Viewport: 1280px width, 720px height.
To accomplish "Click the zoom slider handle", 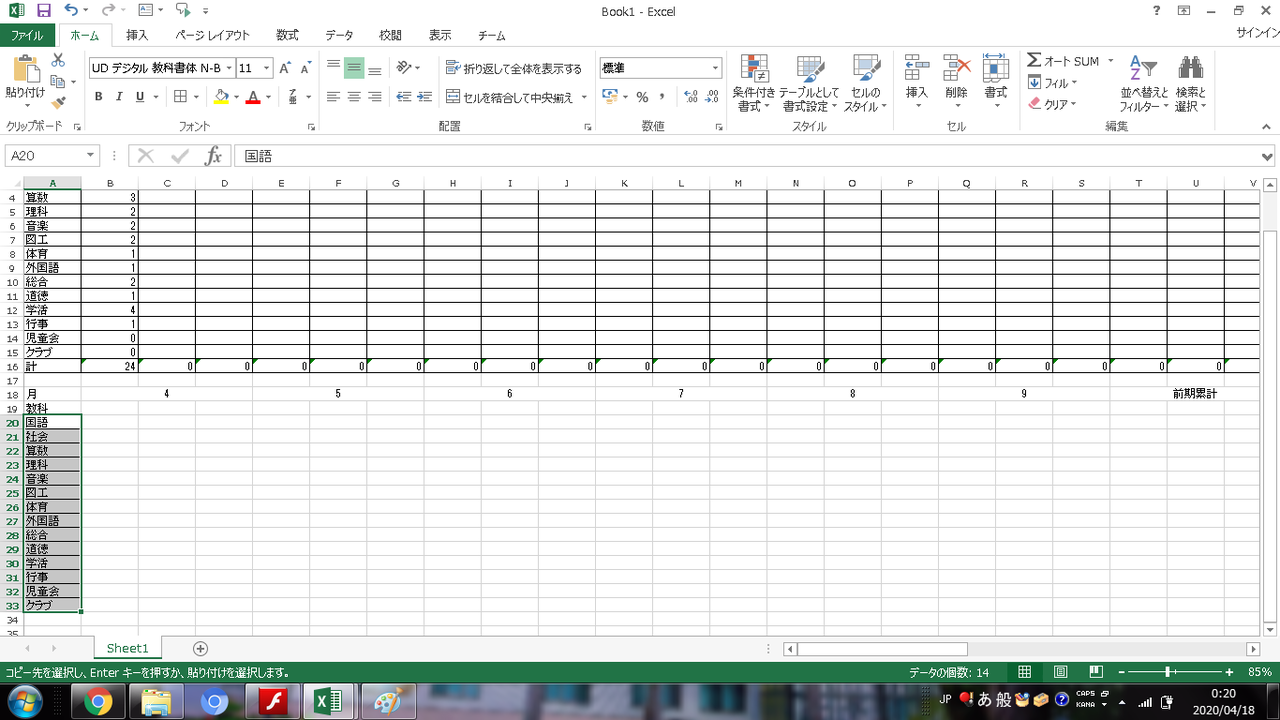I will coord(1168,672).
